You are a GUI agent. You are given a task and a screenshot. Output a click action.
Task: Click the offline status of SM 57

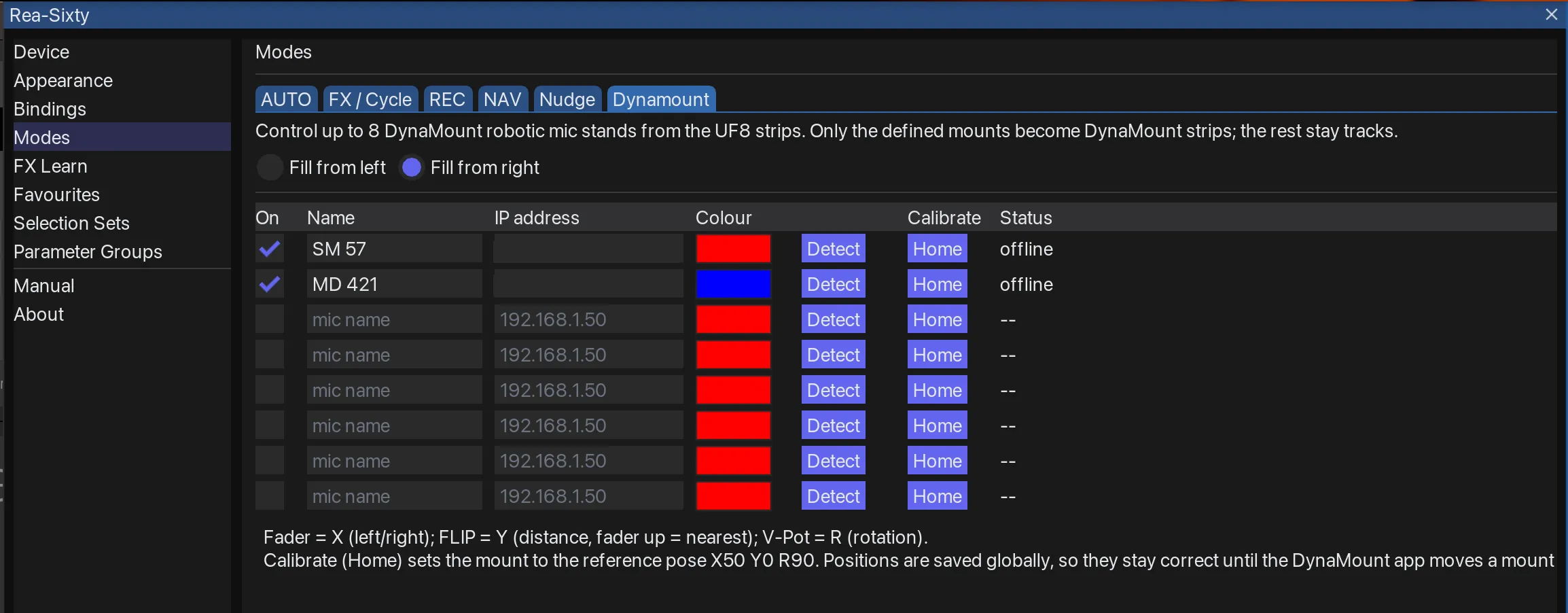tap(1027, 249)
